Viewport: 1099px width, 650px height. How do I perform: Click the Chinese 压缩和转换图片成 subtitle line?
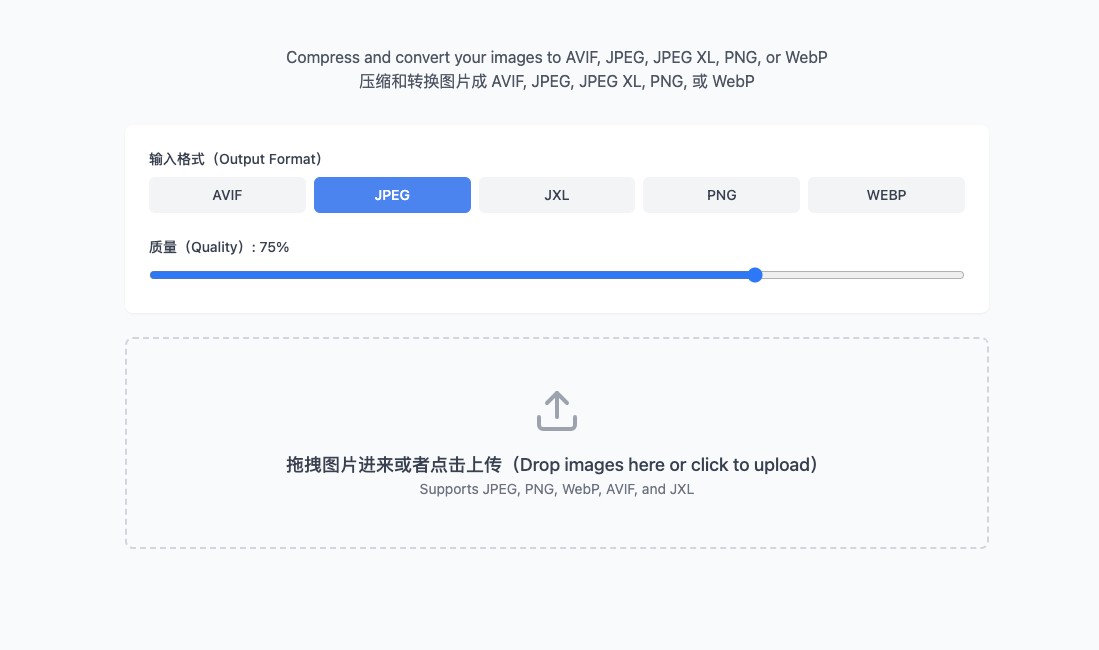pos(557,82)
